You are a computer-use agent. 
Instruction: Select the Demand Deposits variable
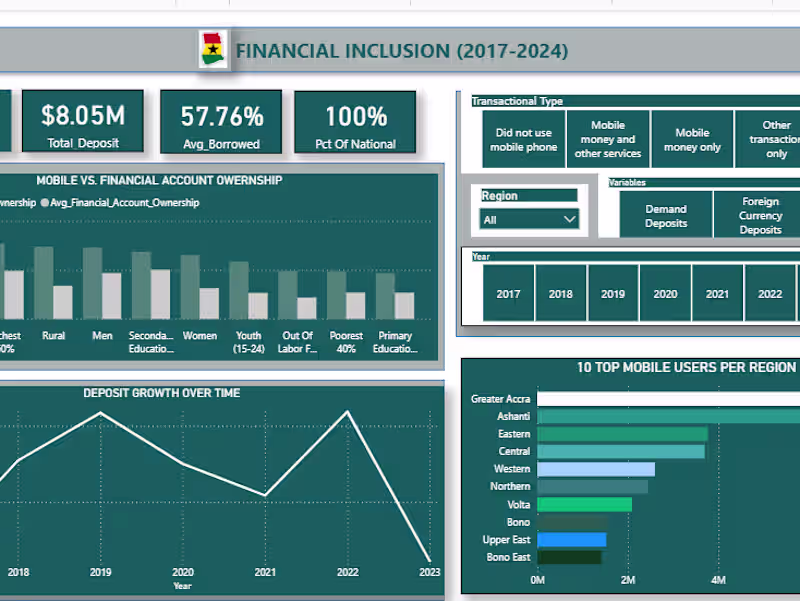click(x=665, y=214)
